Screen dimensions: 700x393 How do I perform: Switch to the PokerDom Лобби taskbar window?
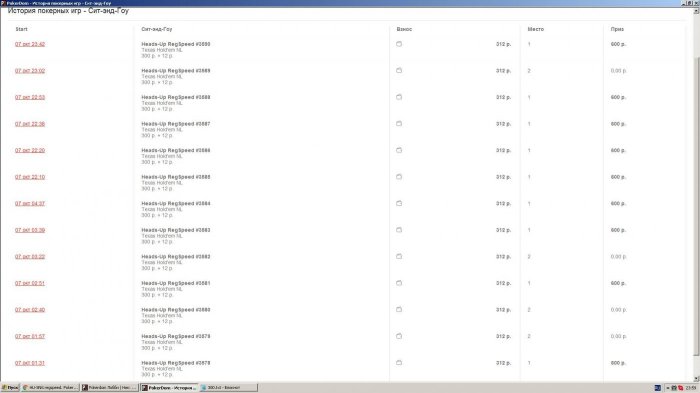[109, 388]
